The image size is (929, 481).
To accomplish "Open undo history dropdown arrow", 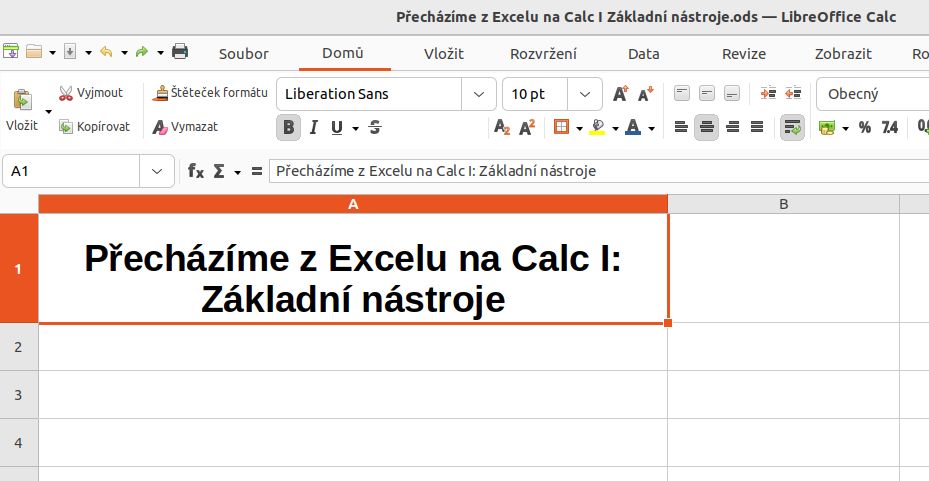I will [124, 53].
